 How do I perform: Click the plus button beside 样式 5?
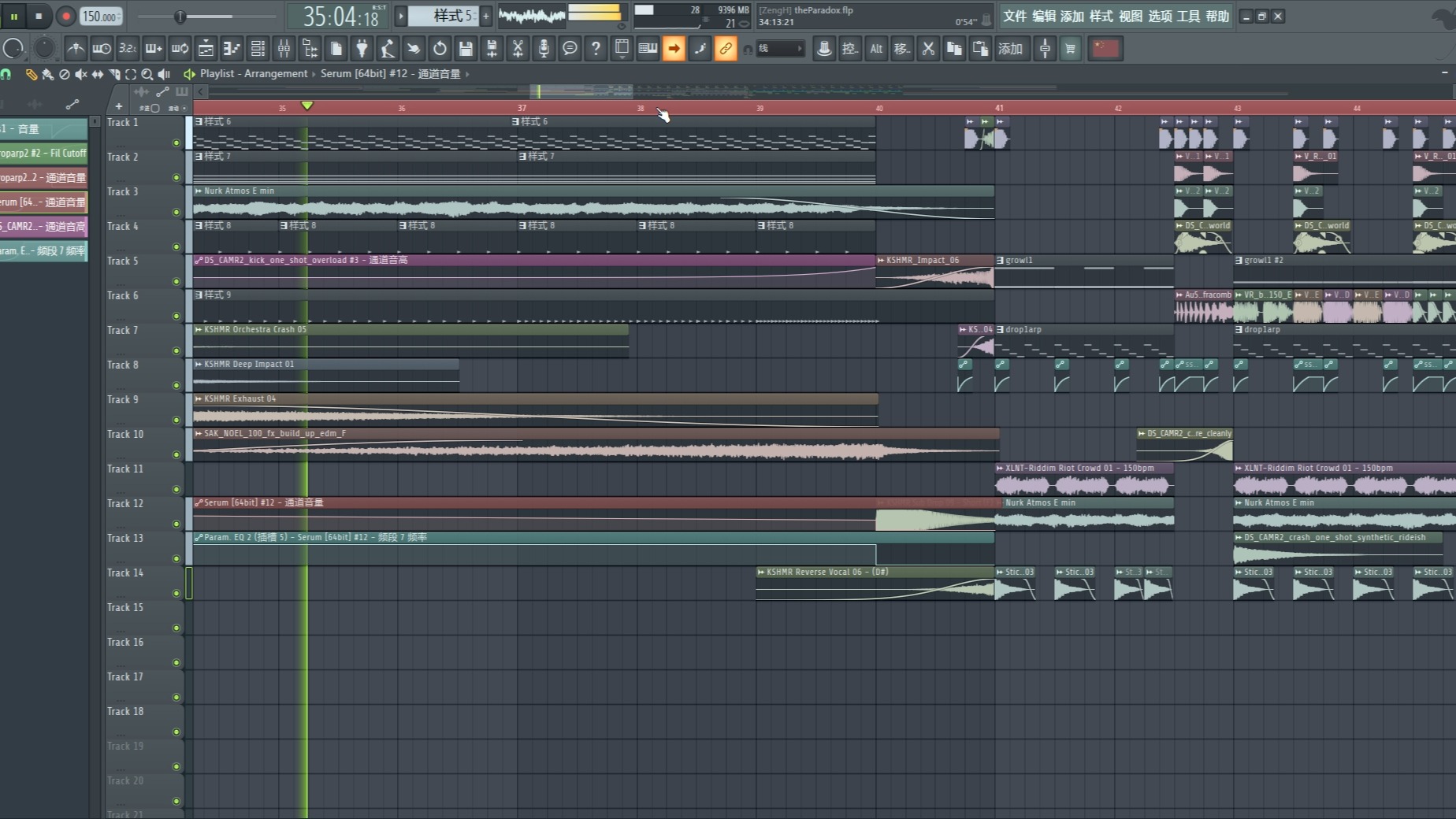tap(485, 16)
